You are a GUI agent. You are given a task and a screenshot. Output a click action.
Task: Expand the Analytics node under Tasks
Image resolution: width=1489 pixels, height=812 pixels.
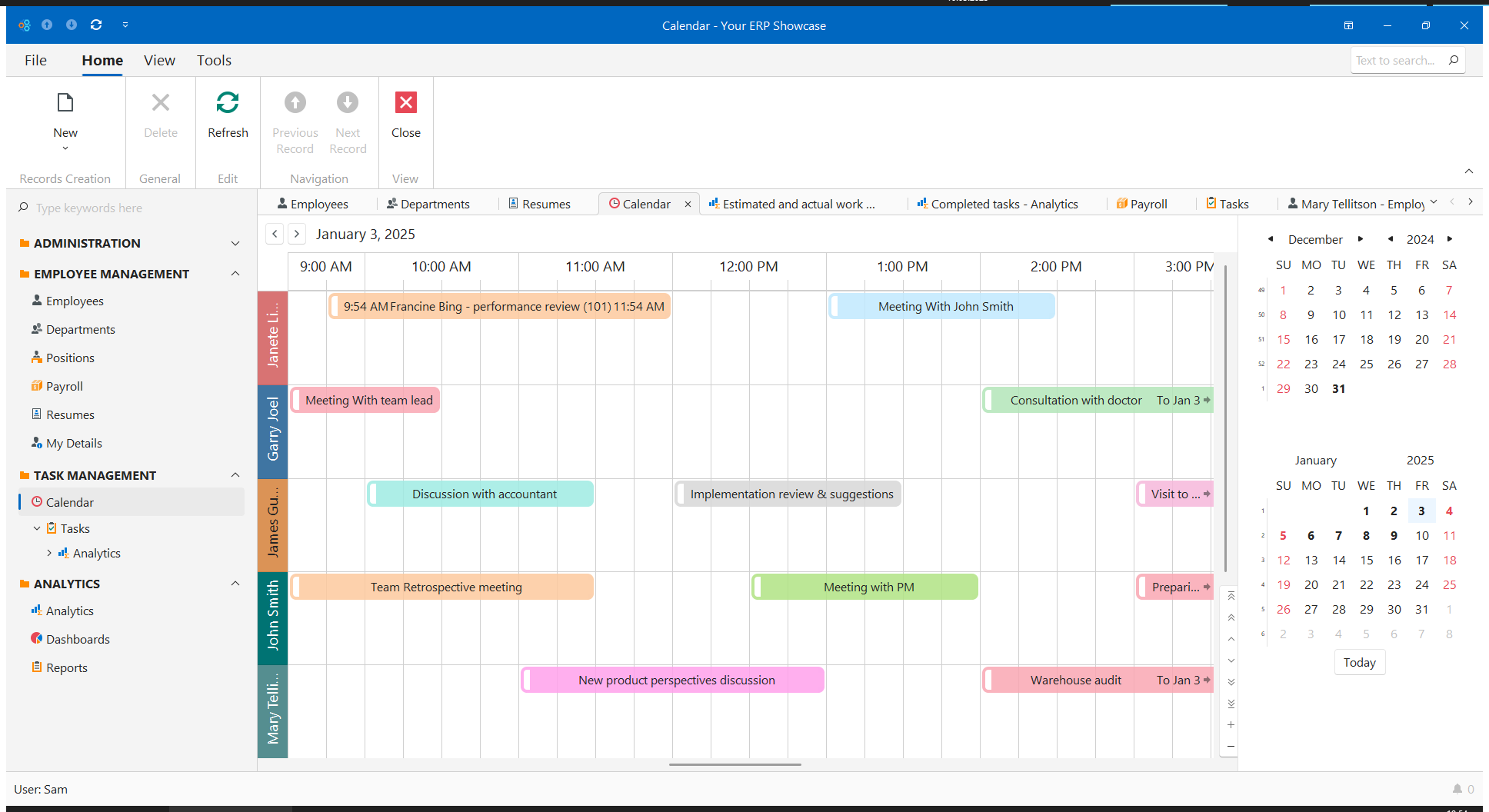coord(49,553)
